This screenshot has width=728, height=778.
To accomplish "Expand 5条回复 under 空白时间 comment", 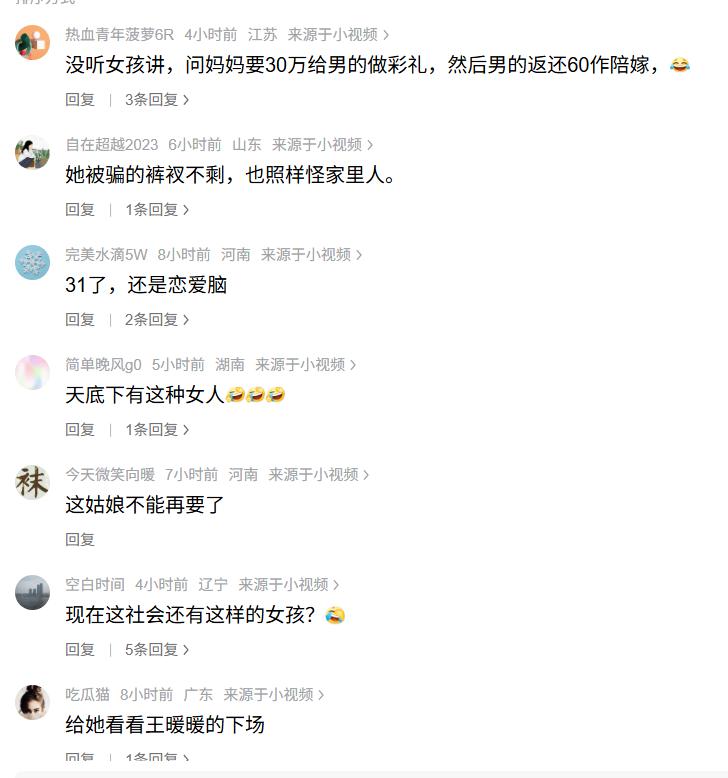I will click(157, 650).
